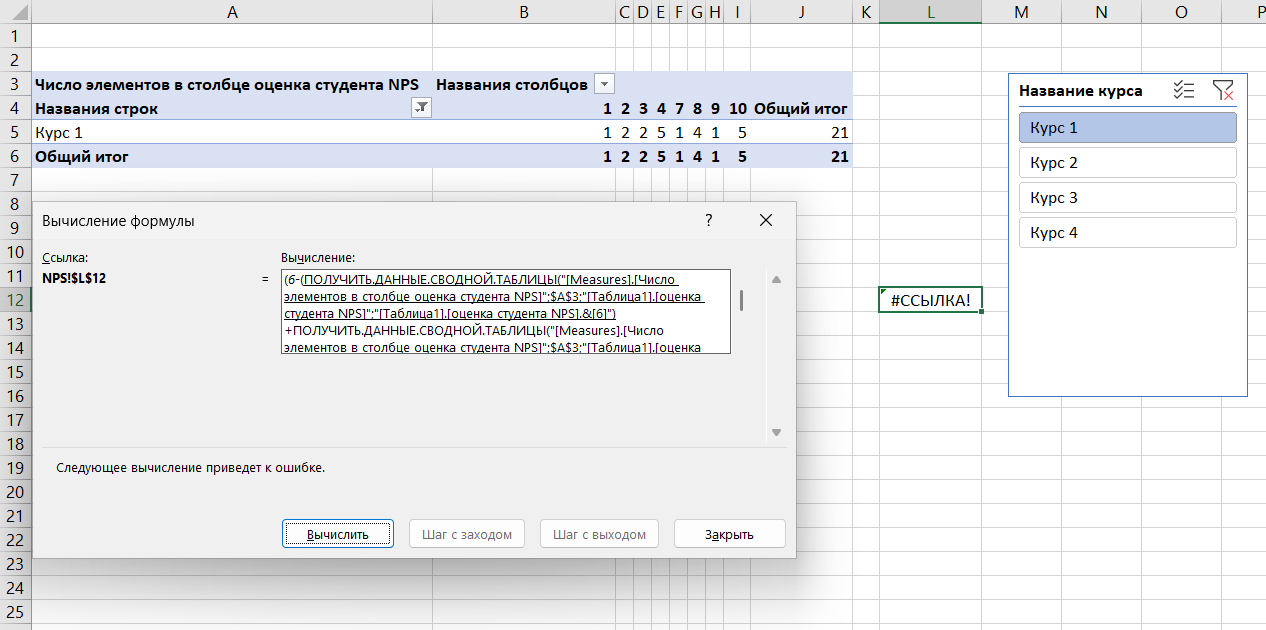Screen dimensions: 1266x630
Task: Select the cell showing #ССЫЛКА!
Action: (930, 300)
